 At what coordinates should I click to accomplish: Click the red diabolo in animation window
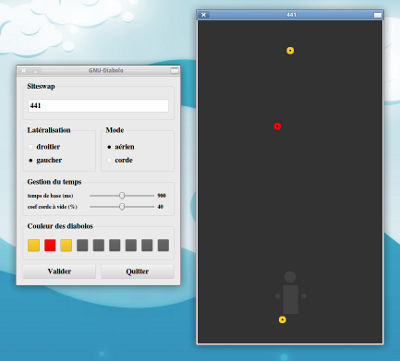[x=277, y=126]
